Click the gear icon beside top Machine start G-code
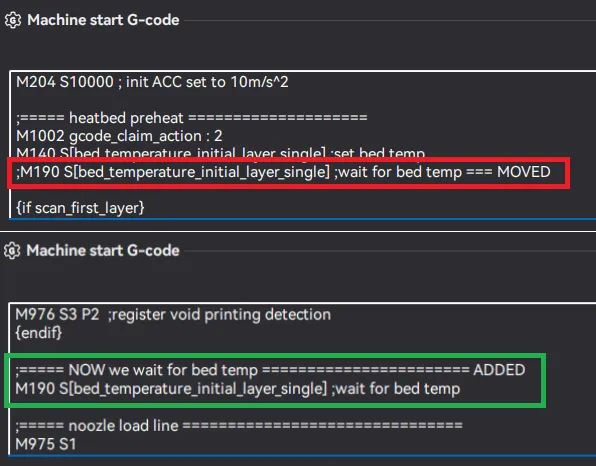596x466 pixels. [x=13, y=20]
